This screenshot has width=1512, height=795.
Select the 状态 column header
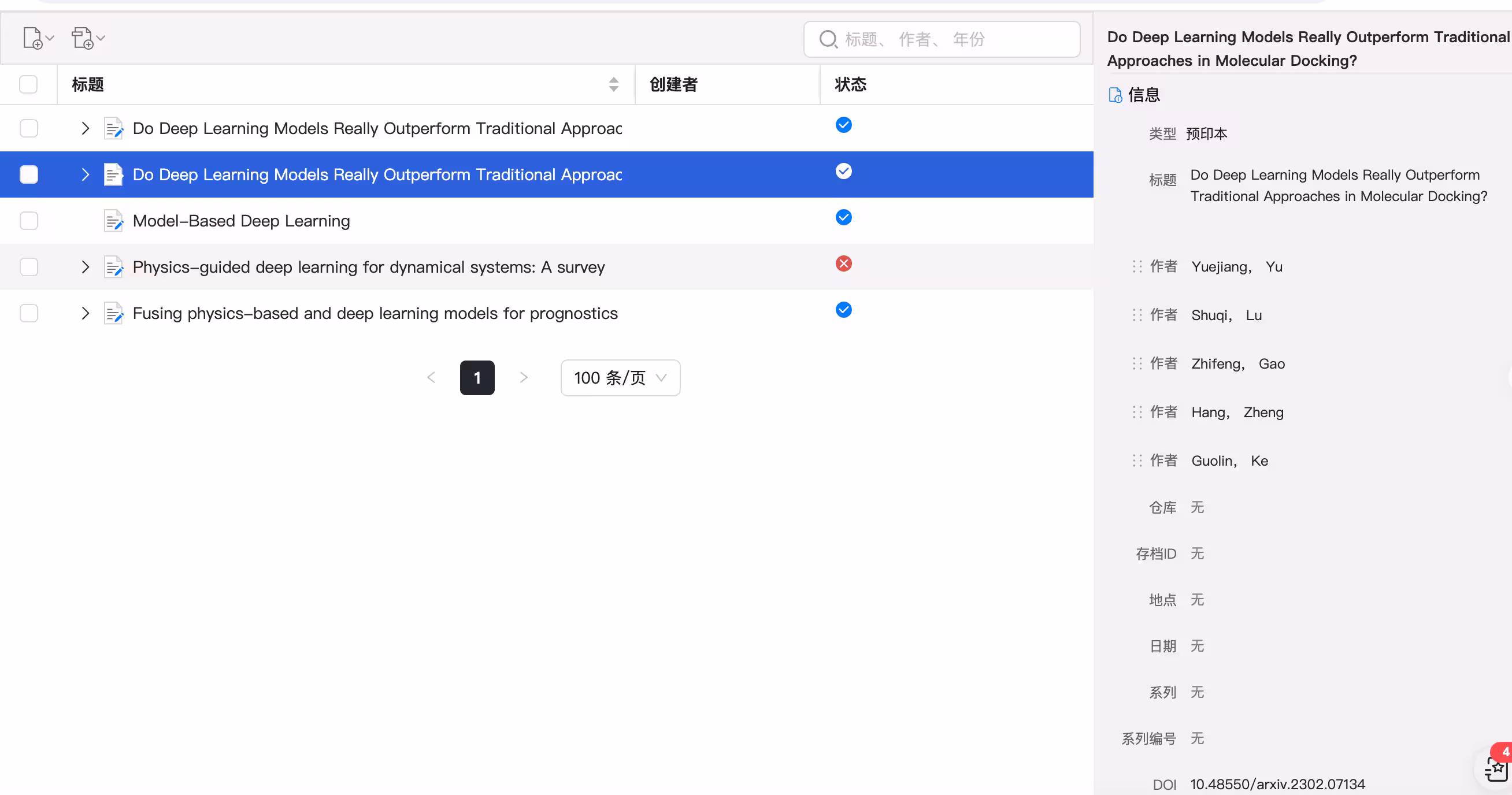coord(849,84)
